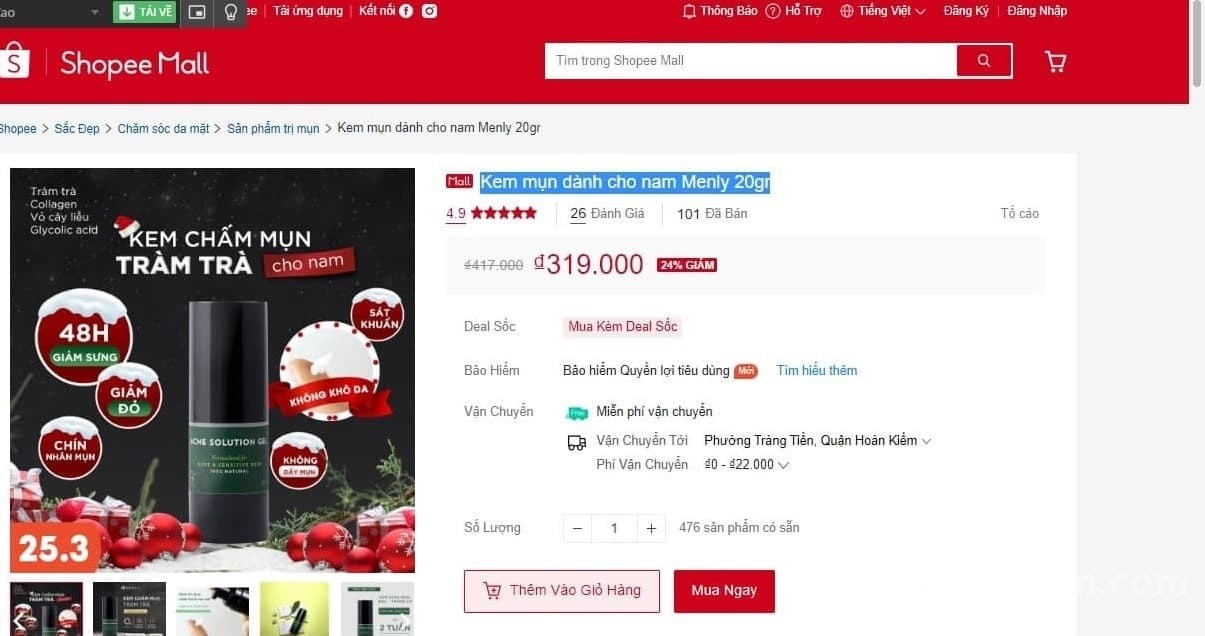Focus the Tìm trong Shopee Mall search field
The width and height of the screenshot is (1205, 636).
pos(750,61)
